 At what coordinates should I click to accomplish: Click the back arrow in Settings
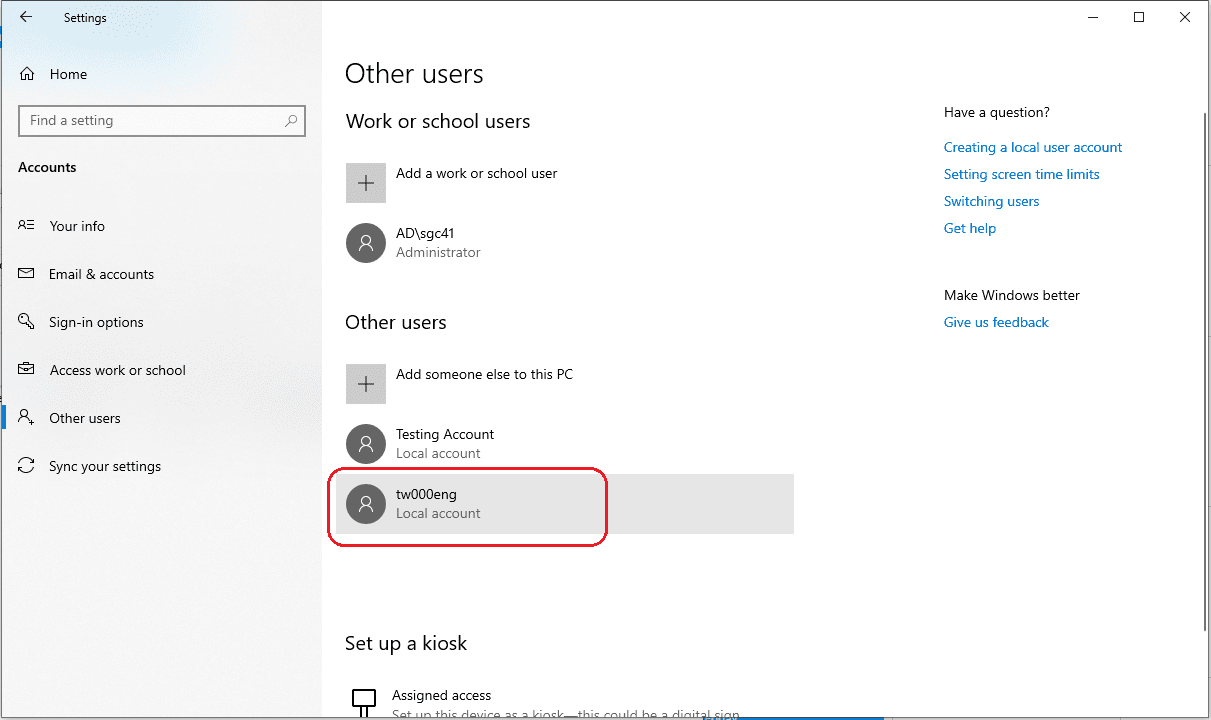[x=26, y=17]
